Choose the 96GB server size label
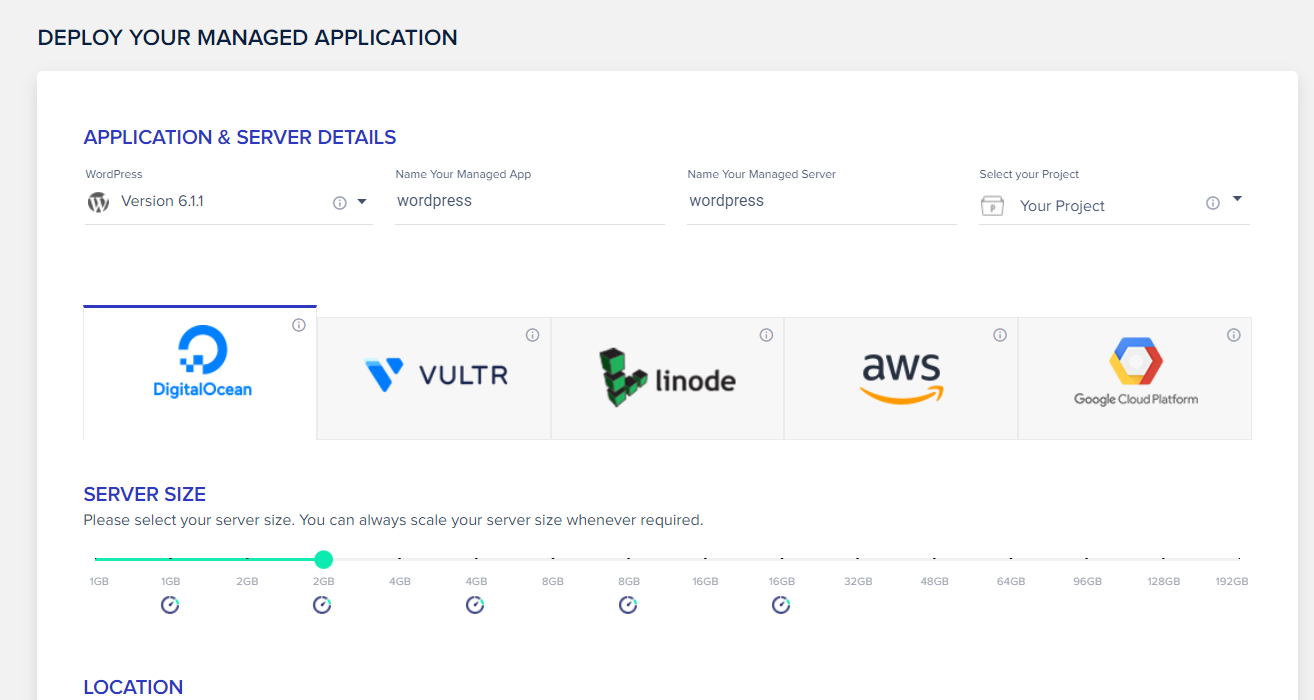Image resolution: width=1314 pixels, height=700 pixels. [1087, 581]
